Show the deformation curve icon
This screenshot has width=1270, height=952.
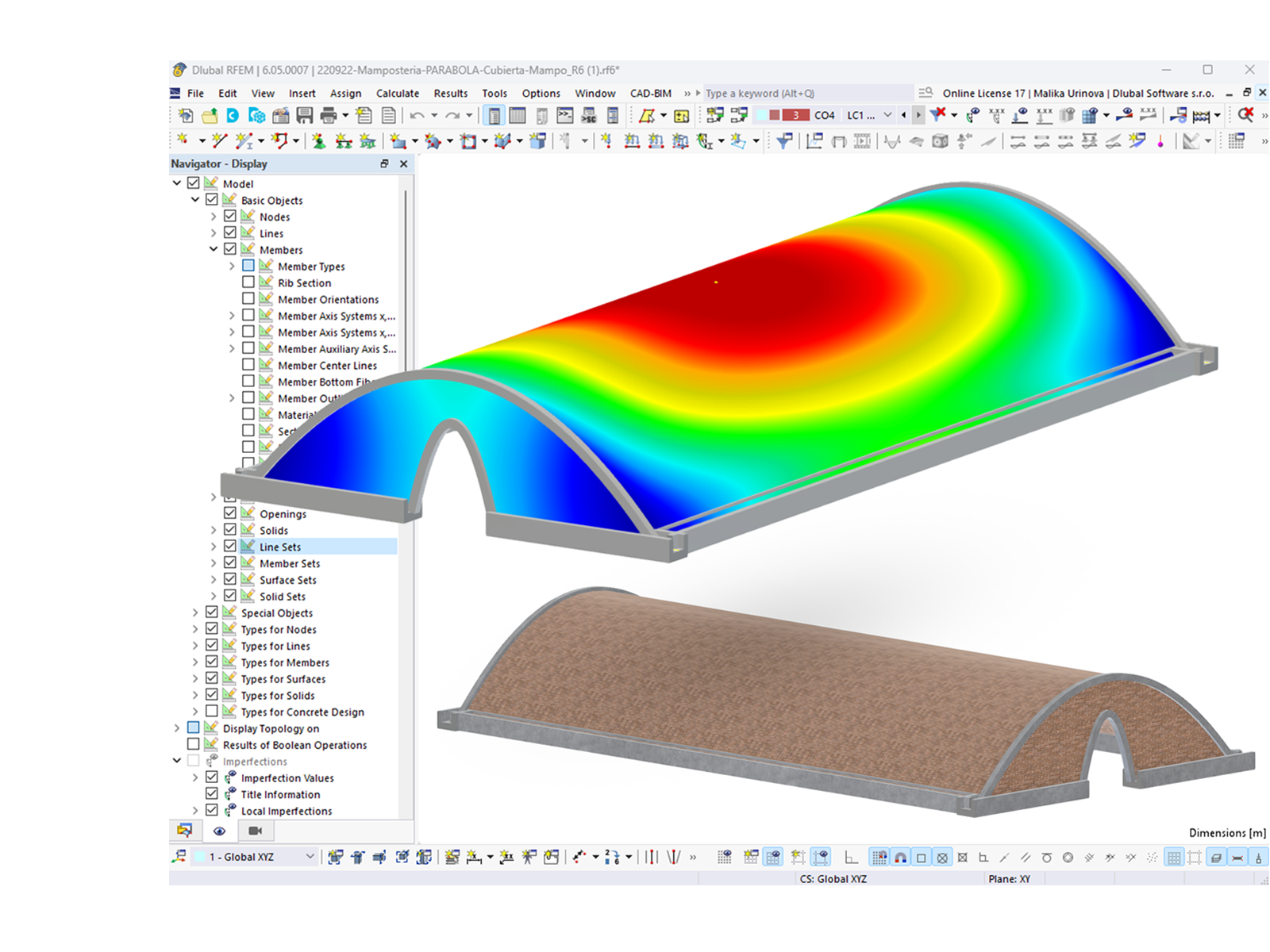pos(892,141)
